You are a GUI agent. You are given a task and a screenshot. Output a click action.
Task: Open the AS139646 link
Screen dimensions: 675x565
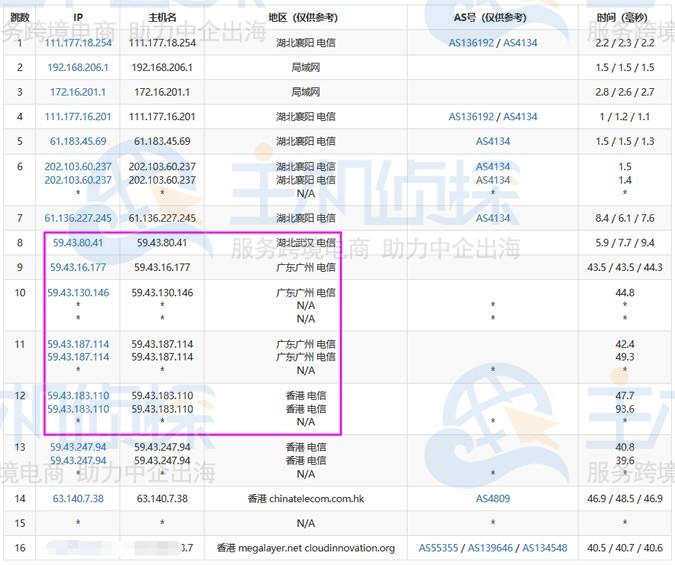tap(490, 548)
